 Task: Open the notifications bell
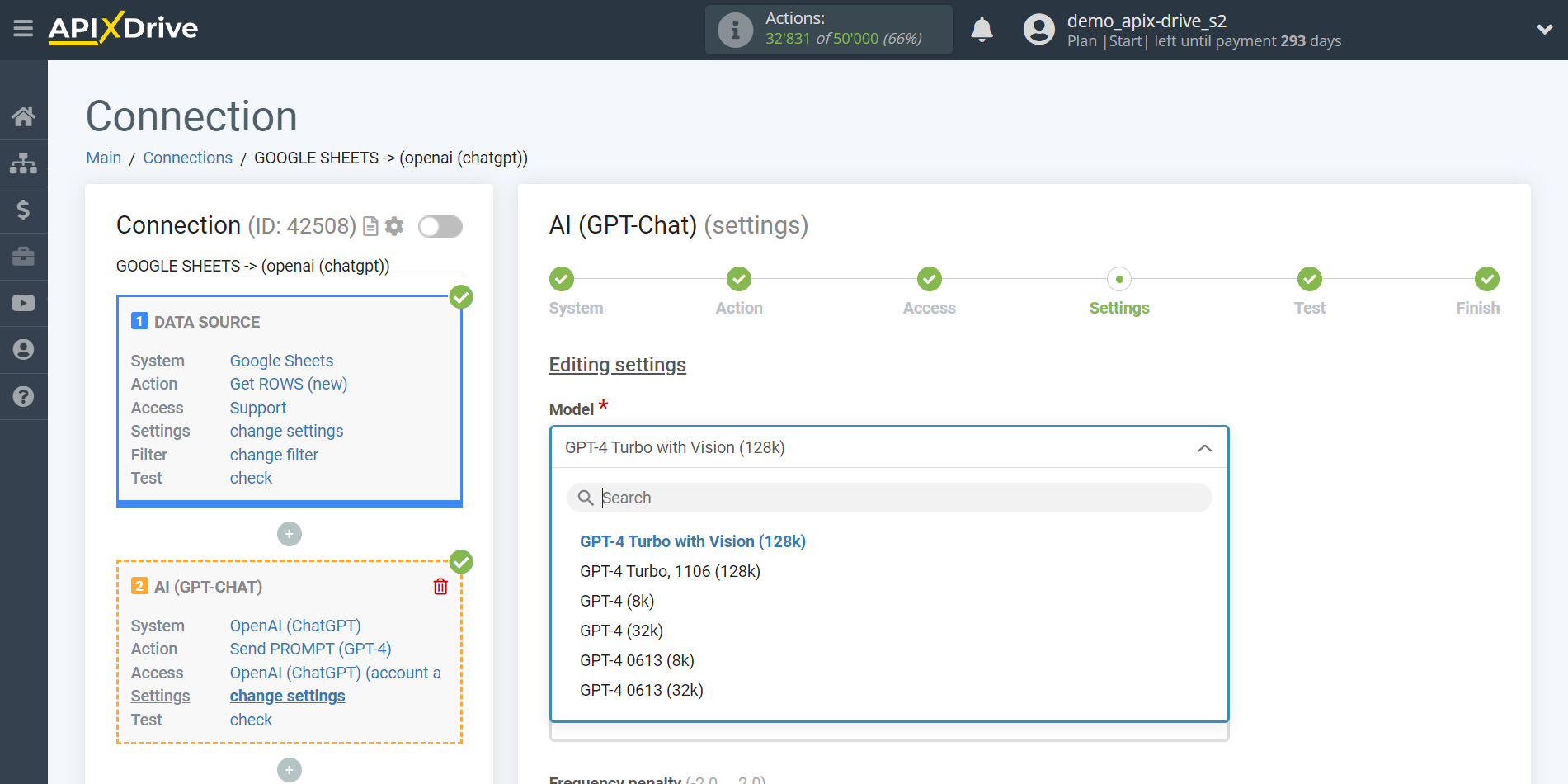pos(982,30)
